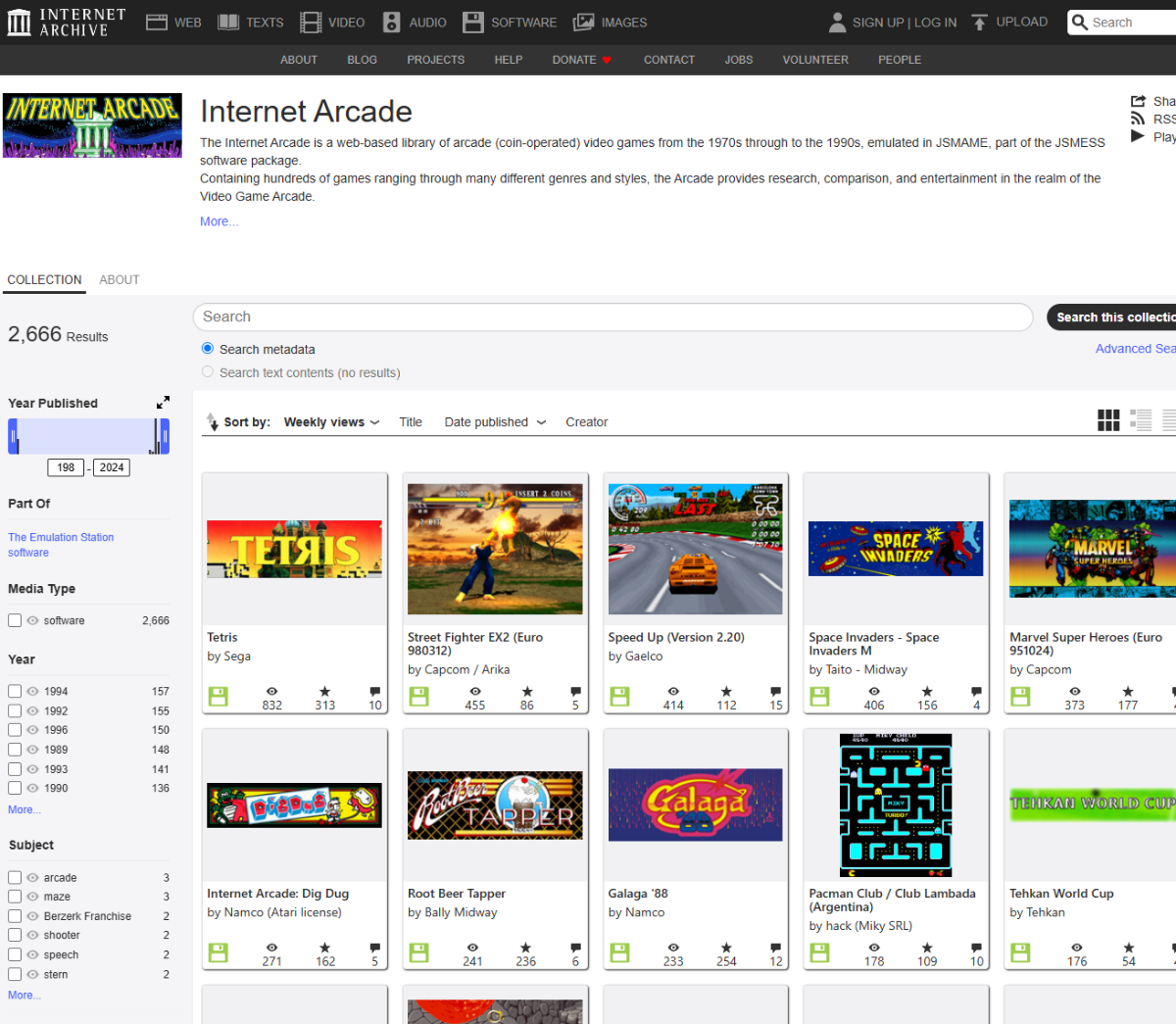Select the Search metadata radio button
Viewport: 1176px width, 1024px height.
(208, 349)
